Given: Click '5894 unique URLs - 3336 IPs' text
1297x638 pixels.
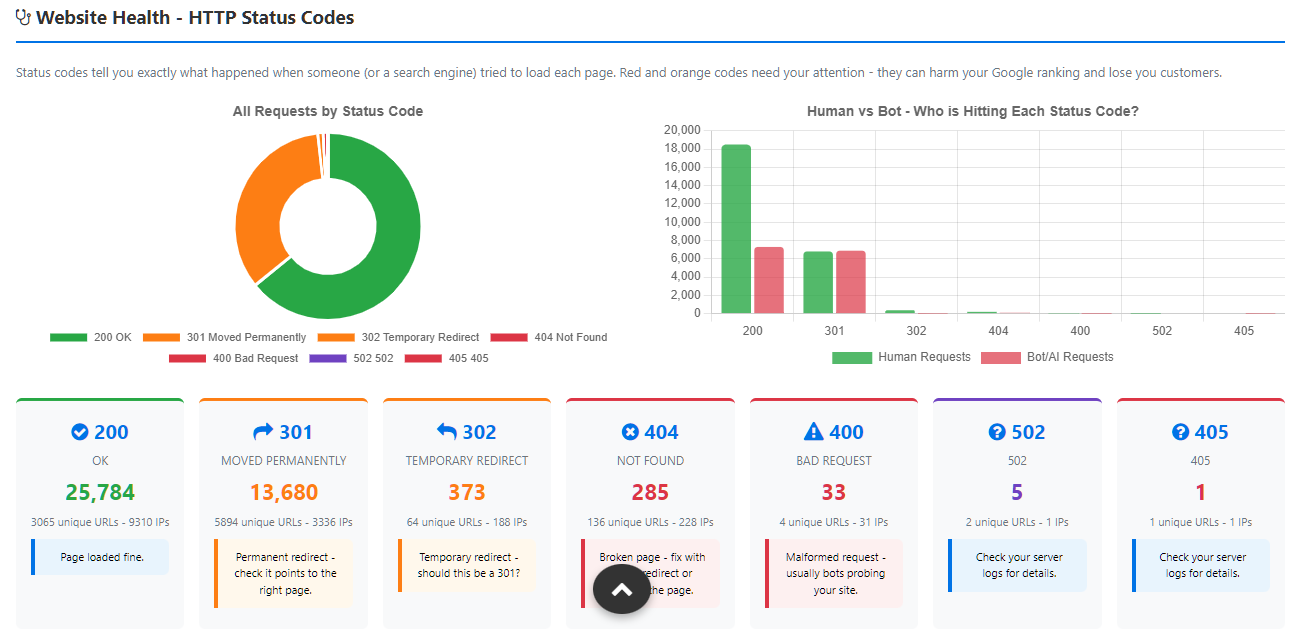Looking at the screenshot, I should 283,522.
